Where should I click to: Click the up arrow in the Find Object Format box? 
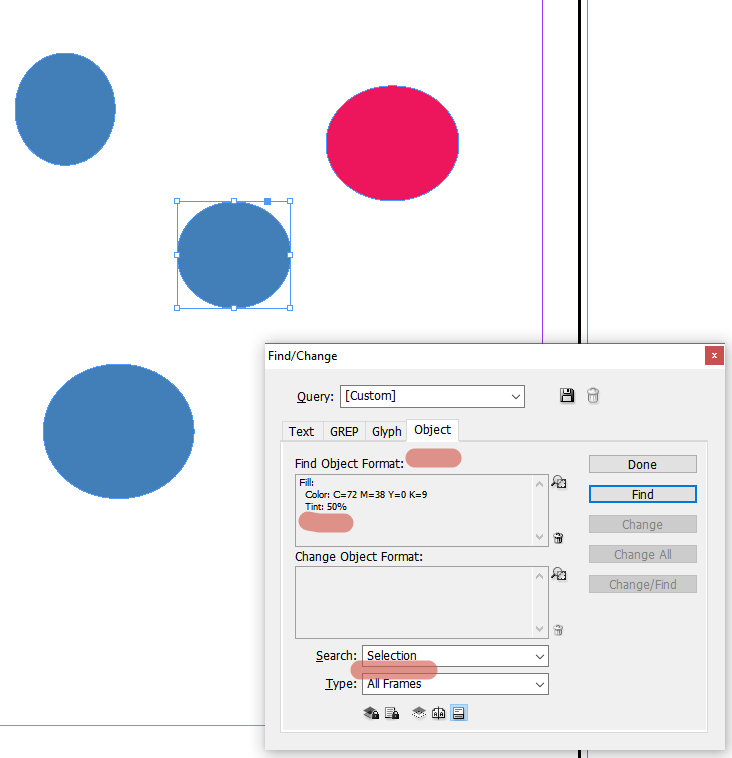(x=540, y=484)
